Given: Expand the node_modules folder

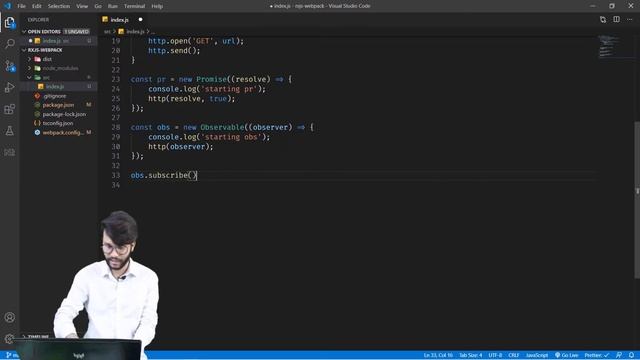Looking at the screenshot, I should coord(60,68).
